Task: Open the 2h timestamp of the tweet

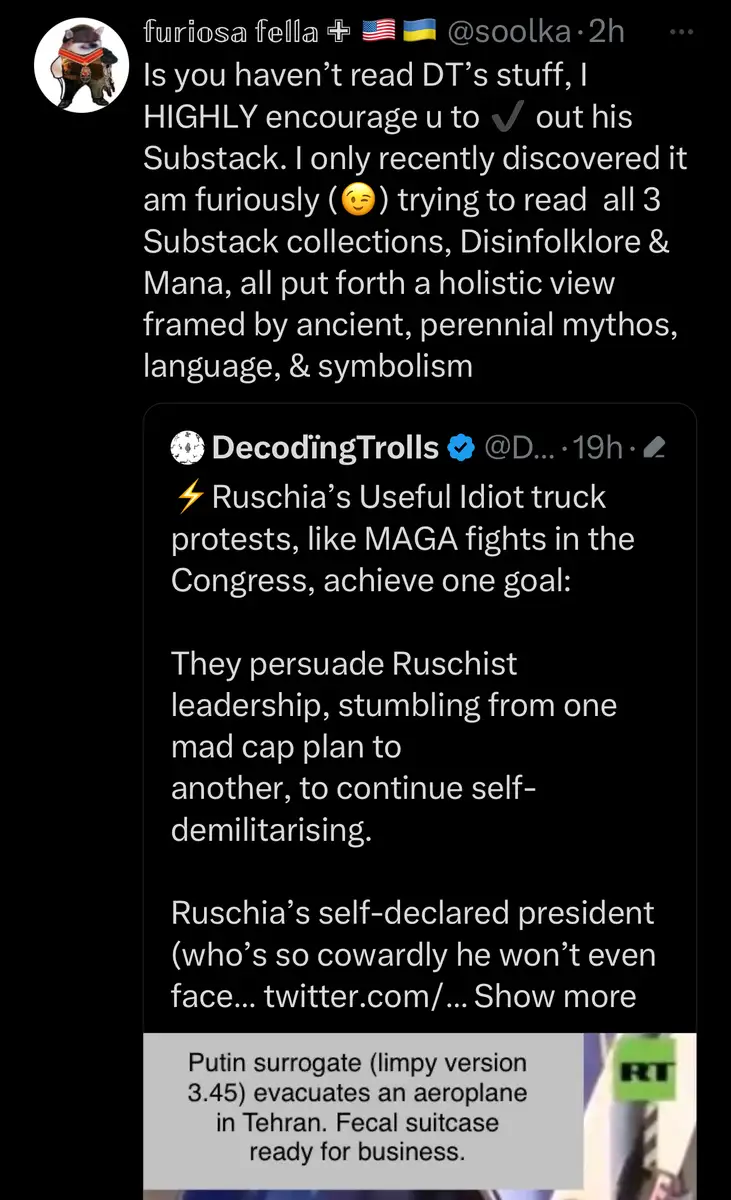Action: point(607,32)
